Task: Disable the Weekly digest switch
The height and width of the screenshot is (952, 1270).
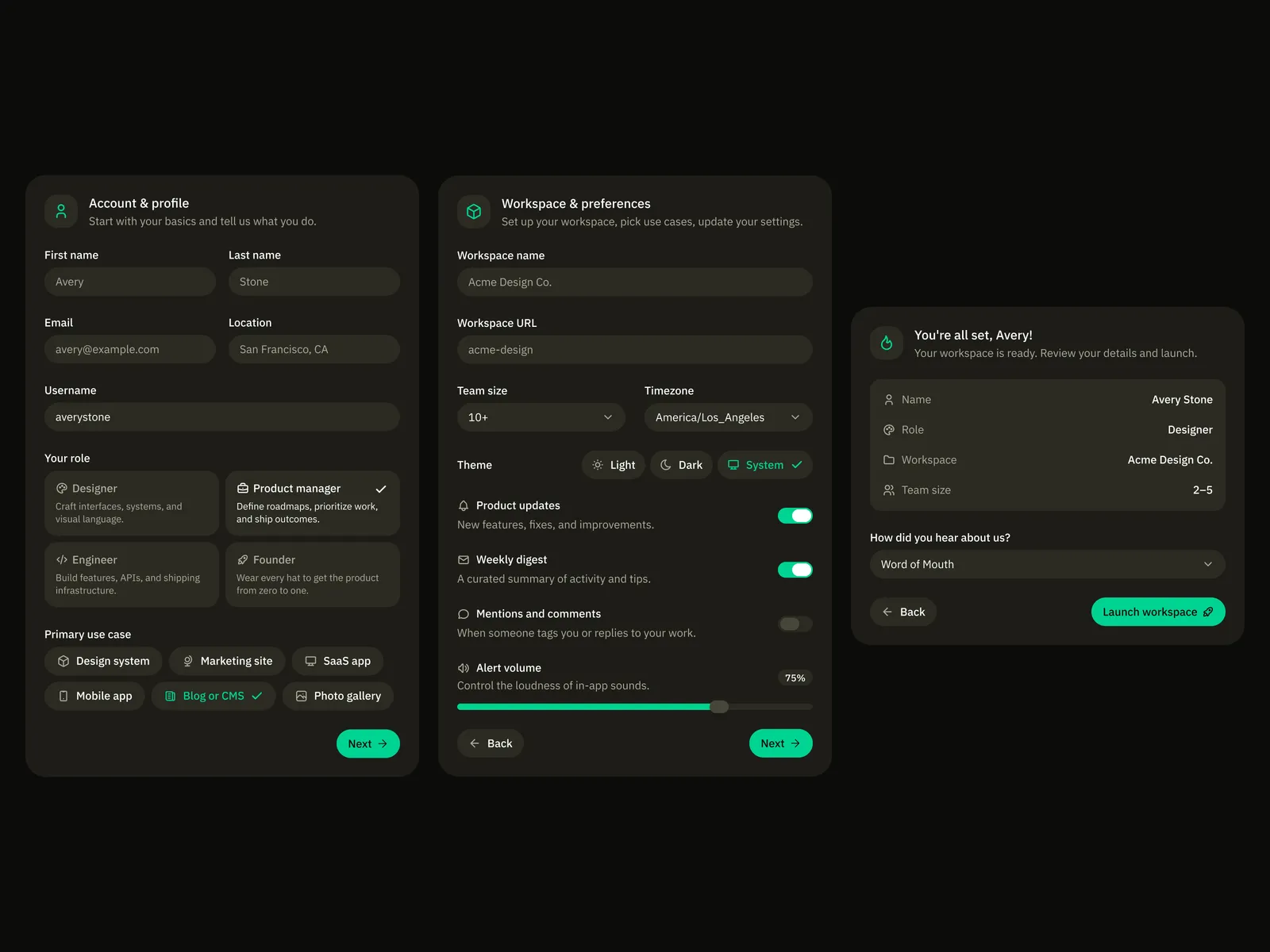Action: point(795,570)
